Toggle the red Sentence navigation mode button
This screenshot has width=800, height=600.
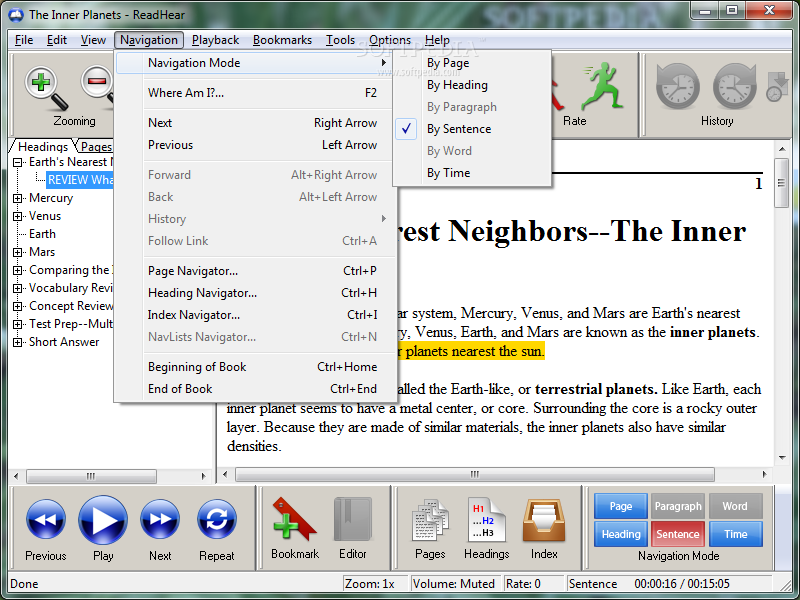pos(678,534)
